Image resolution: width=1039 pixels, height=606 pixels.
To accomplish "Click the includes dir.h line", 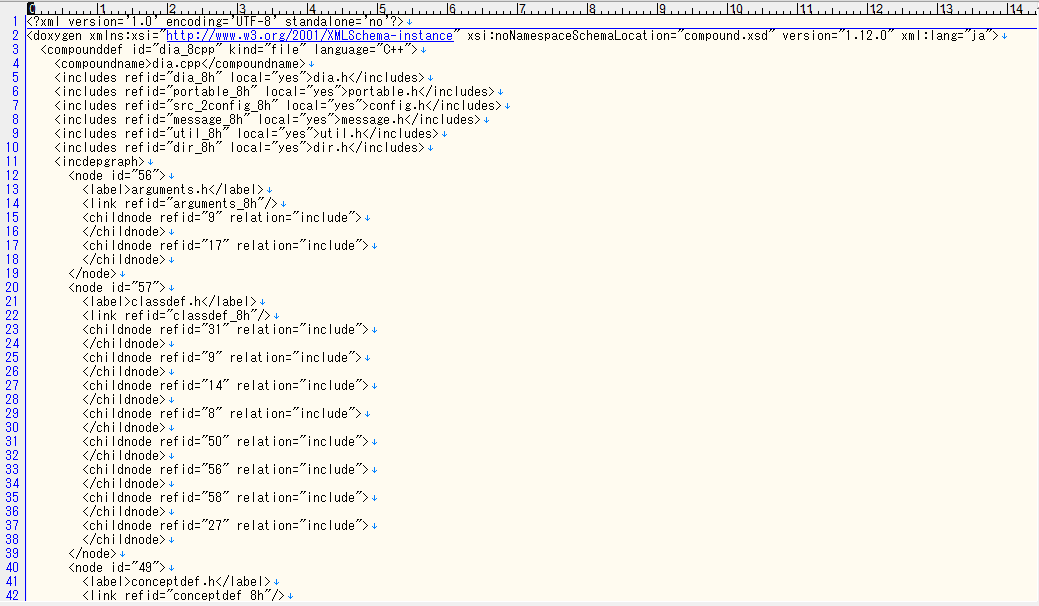I will [x=239, y=148].
